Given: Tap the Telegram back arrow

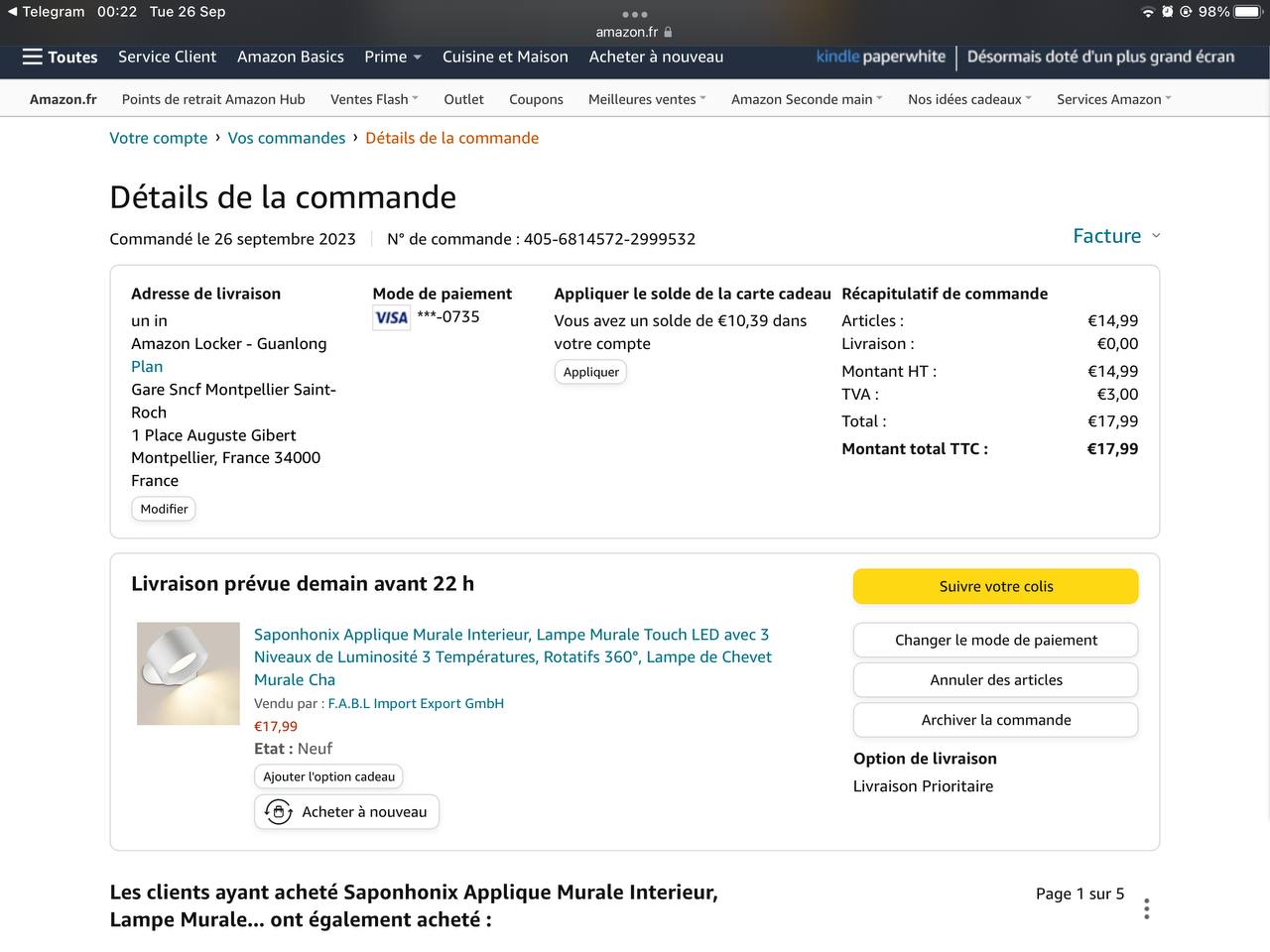Looking at the screenshot, I should pos(12,12).
